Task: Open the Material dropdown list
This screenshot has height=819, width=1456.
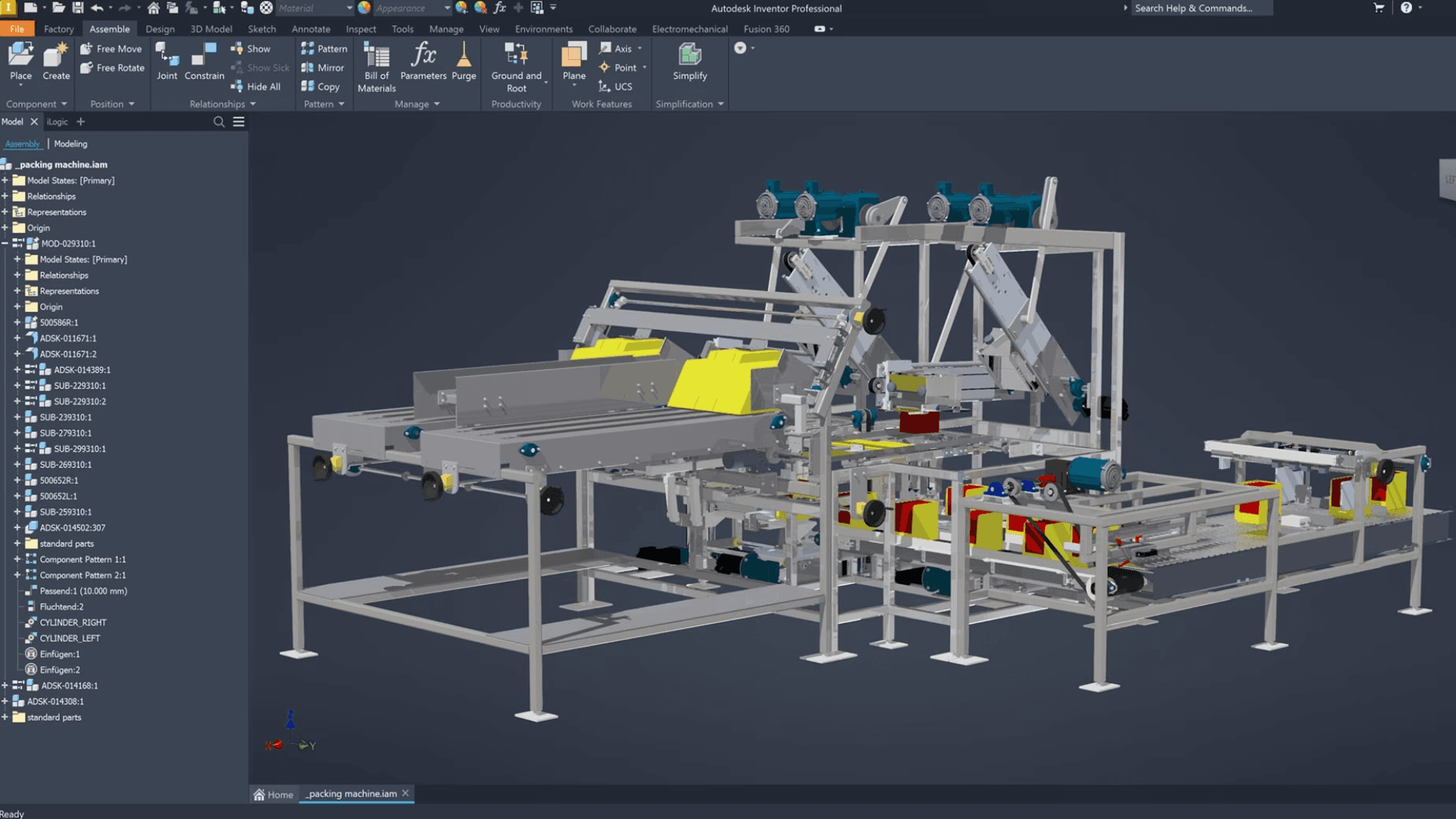Action: point(348,8)
